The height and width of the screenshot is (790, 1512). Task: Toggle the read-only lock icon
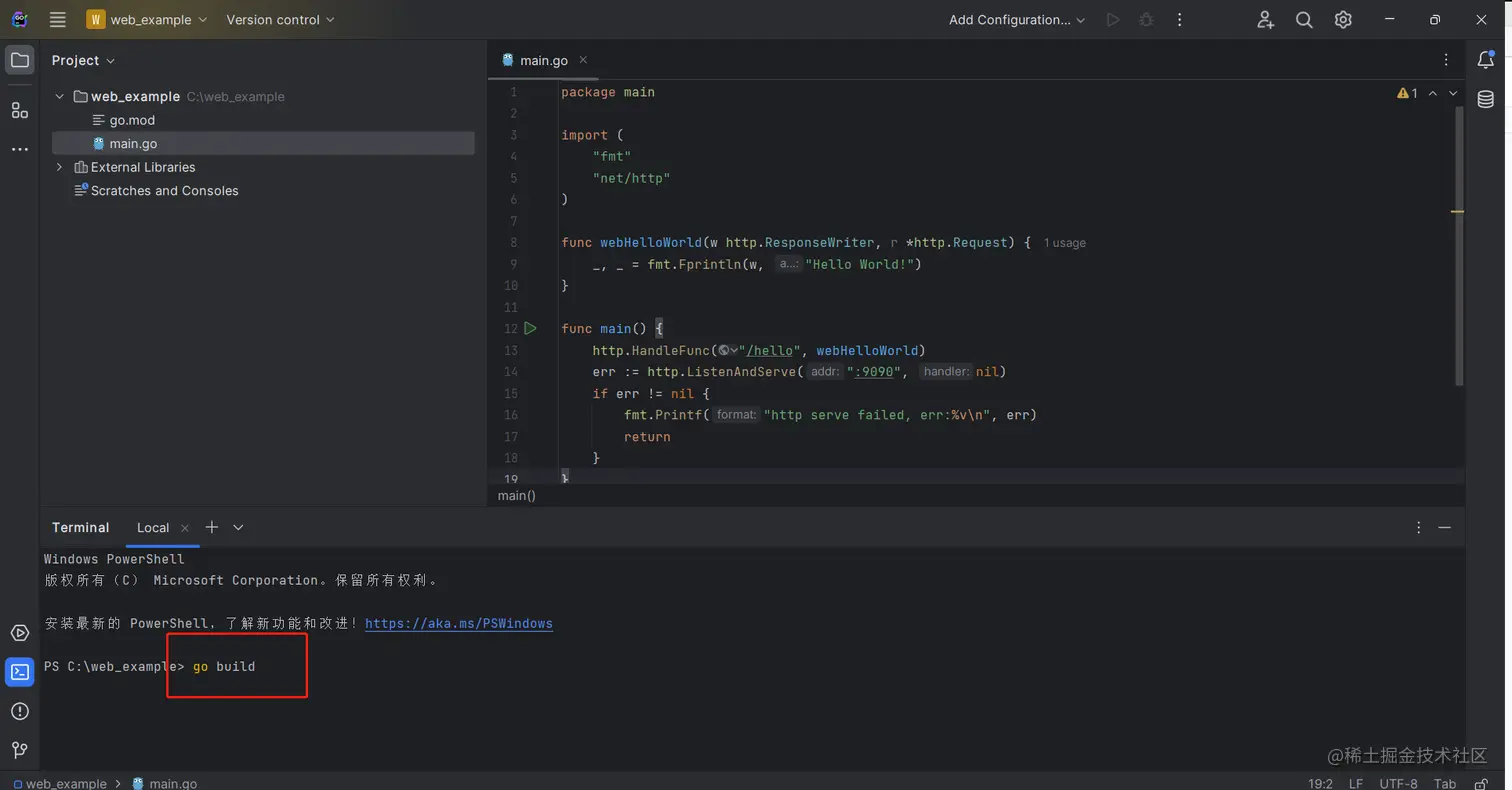pyautogui.click(x=1483, y=783)
